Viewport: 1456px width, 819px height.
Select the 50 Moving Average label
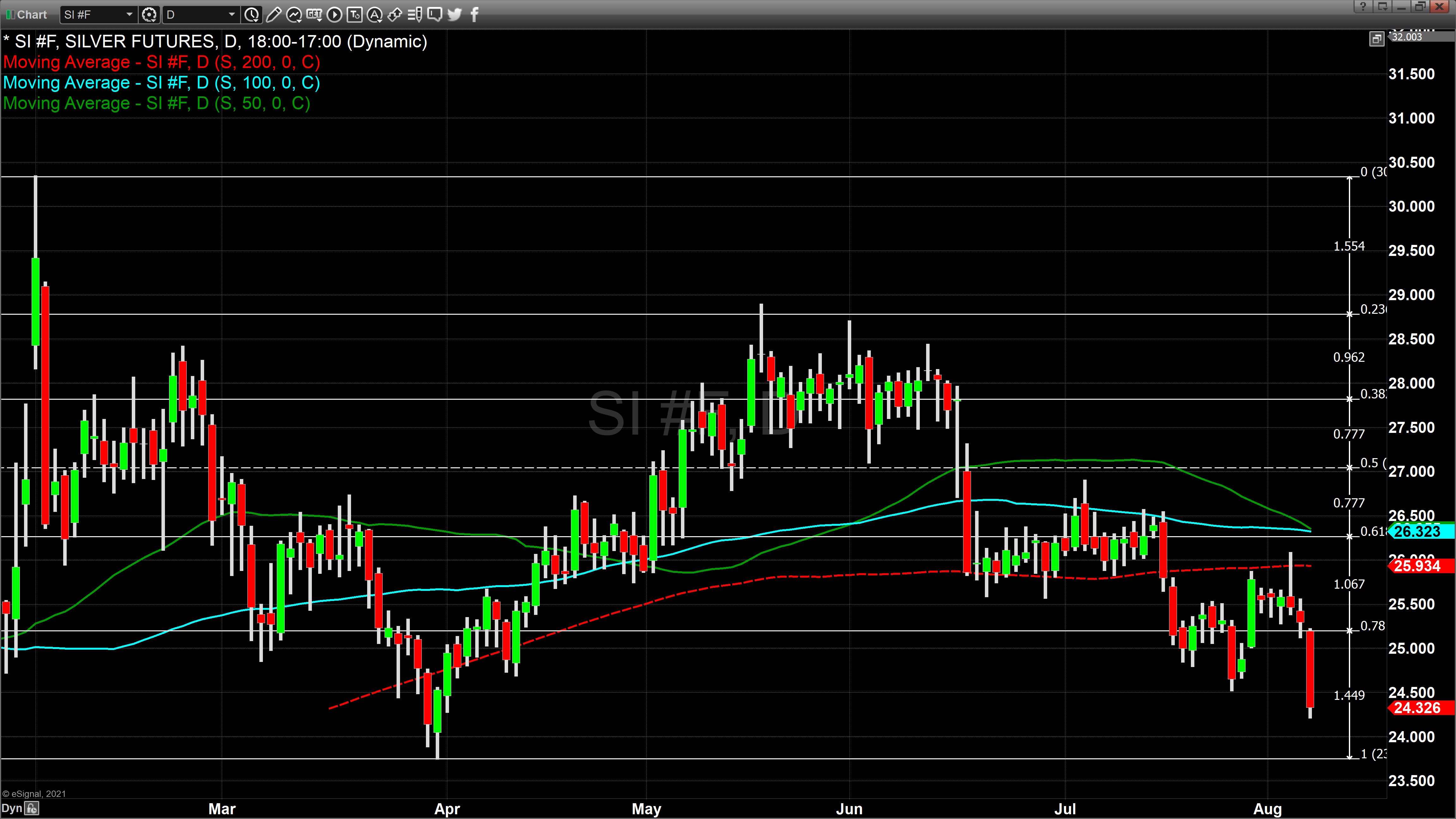click(x=157, y=103)
